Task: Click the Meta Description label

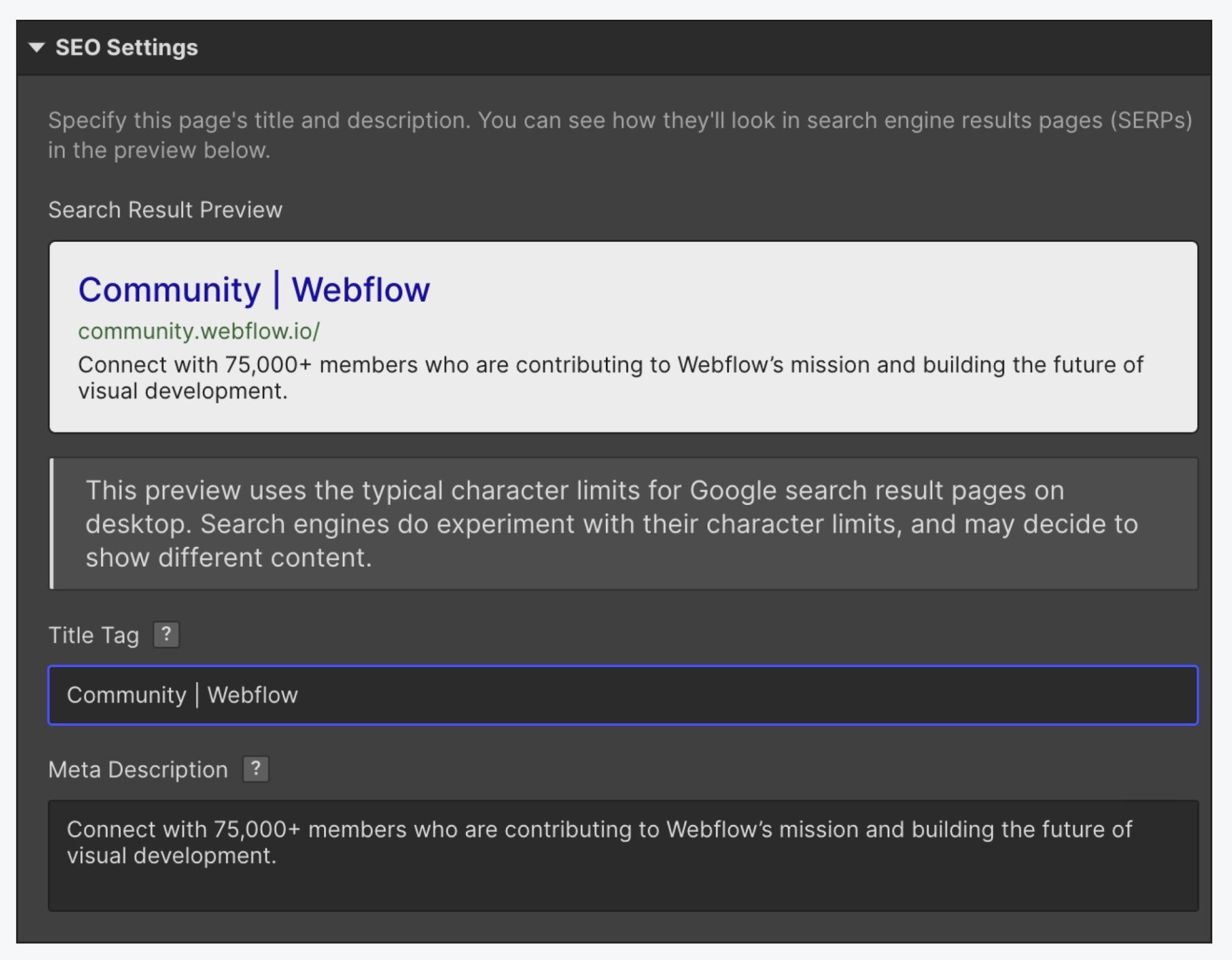Action: [x=138, y=769]
